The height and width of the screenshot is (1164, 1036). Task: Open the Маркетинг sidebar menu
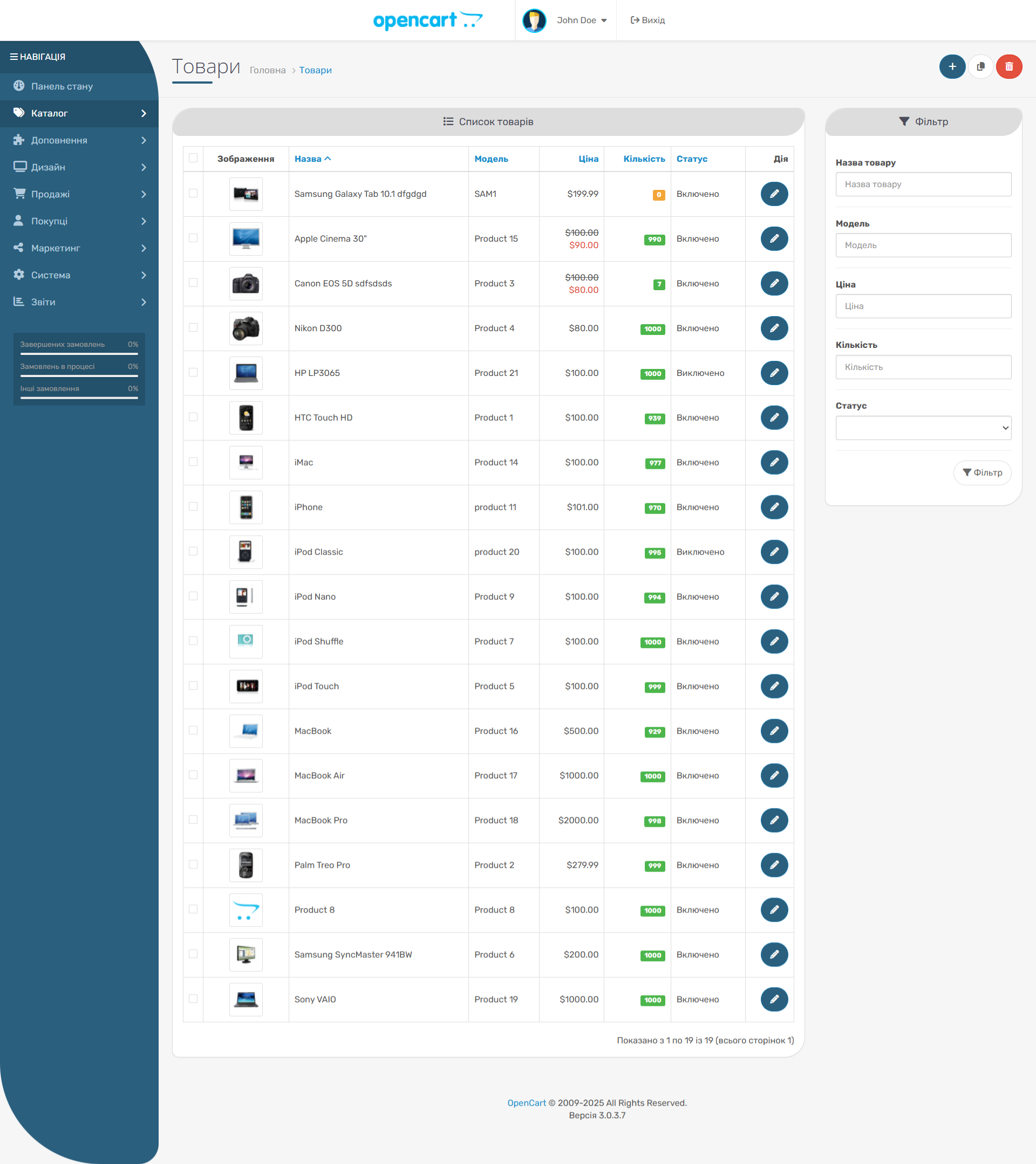(79, 248)
